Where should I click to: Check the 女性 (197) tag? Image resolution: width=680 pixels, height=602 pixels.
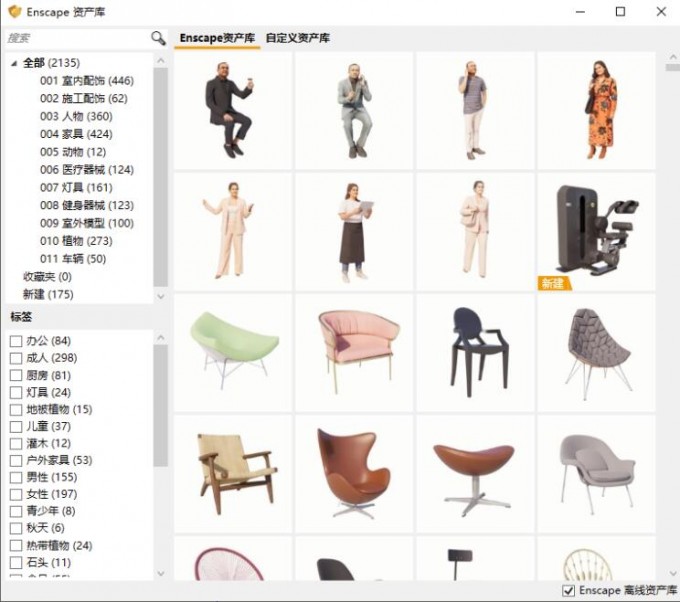pyautogui.click(x=16, y=494)
